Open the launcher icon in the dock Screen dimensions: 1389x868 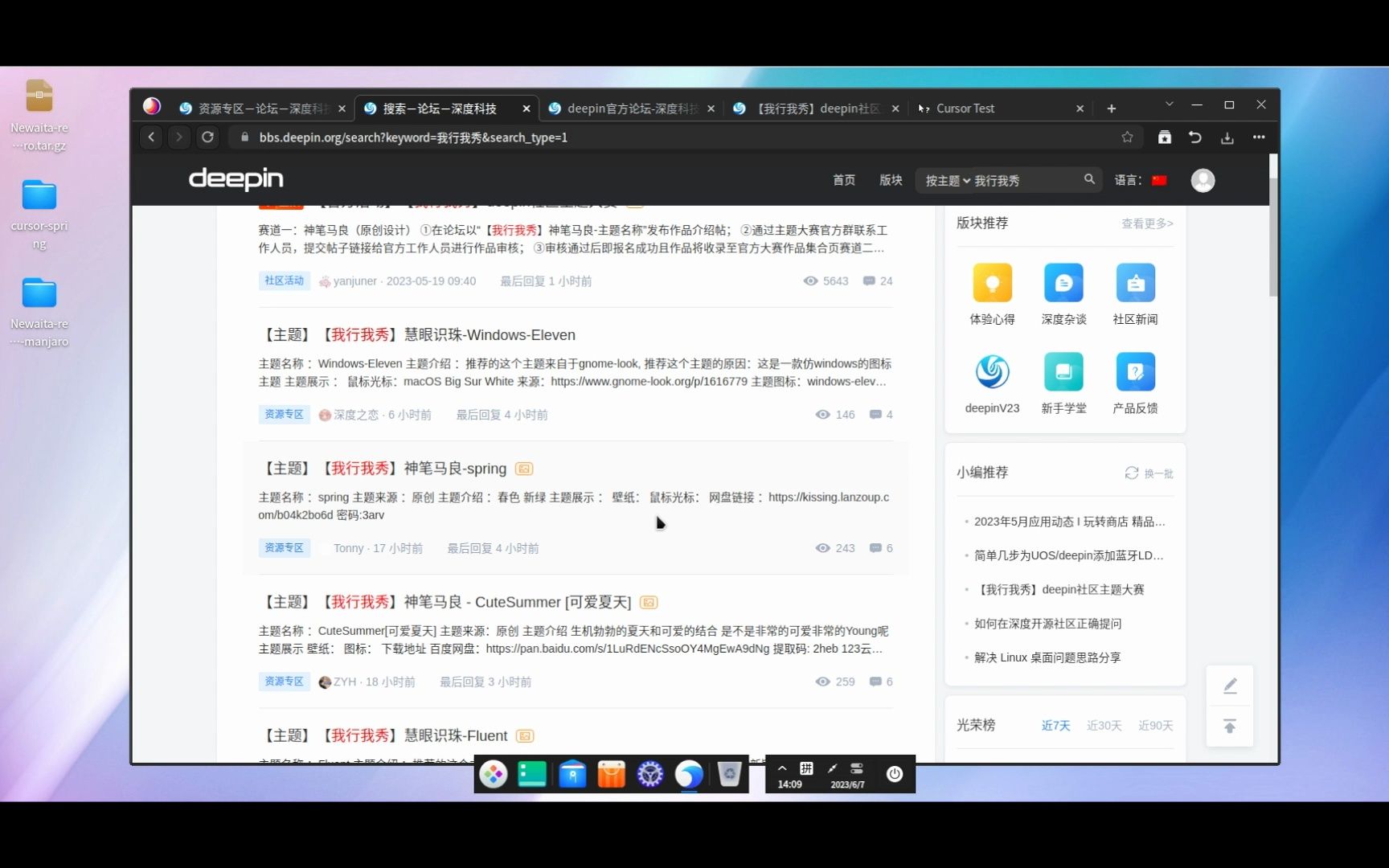494,774
